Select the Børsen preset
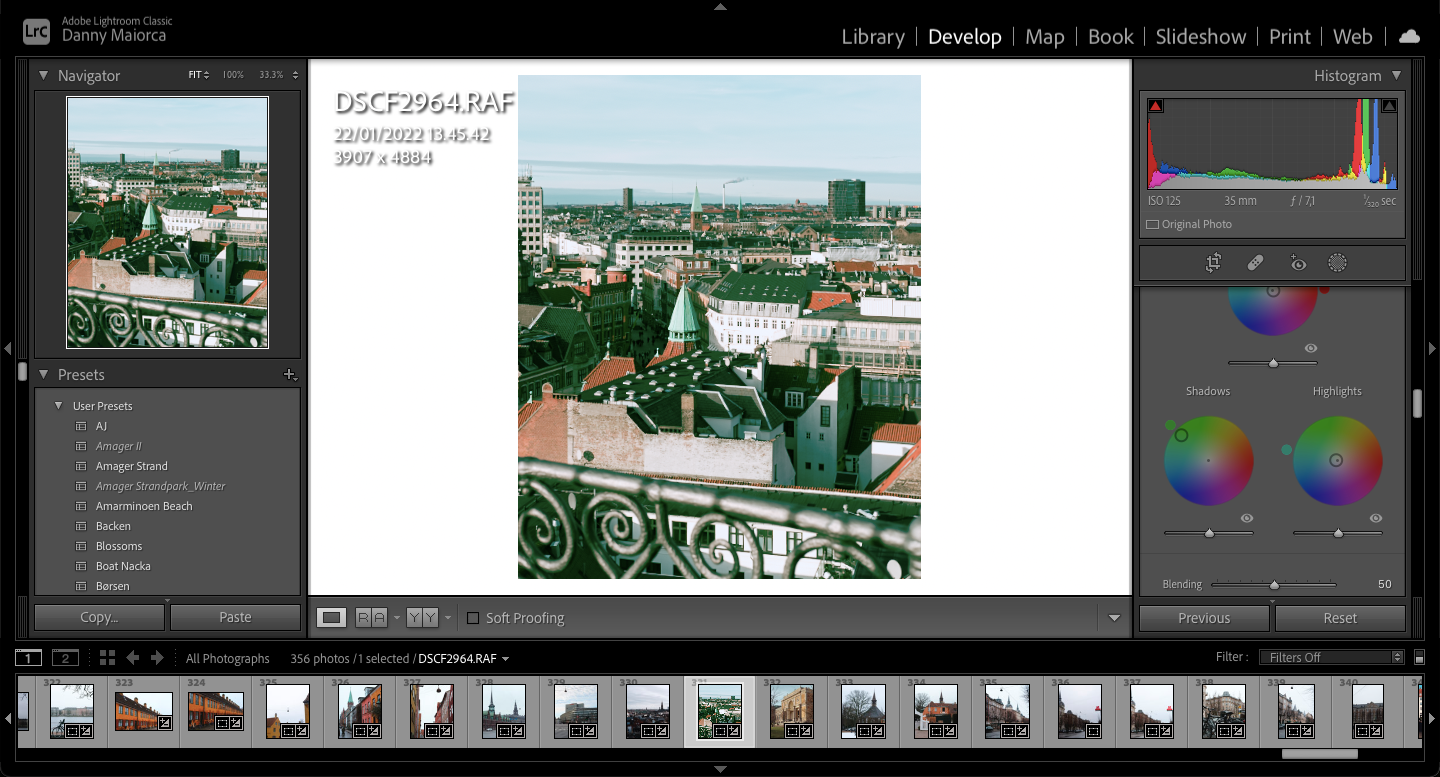1440x777 pixels. pyautogui.click(x=113, y=585)
